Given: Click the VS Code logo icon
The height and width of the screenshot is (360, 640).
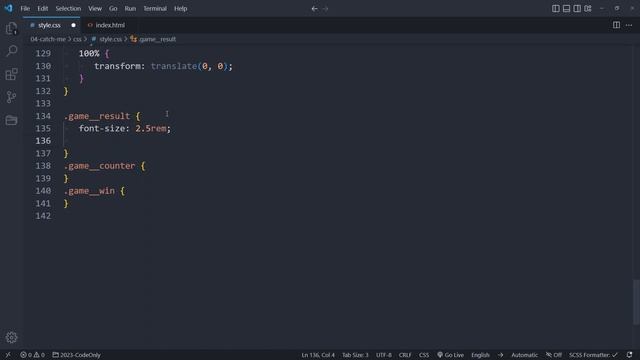Looking at the screenshot, I should coord(8,8).
